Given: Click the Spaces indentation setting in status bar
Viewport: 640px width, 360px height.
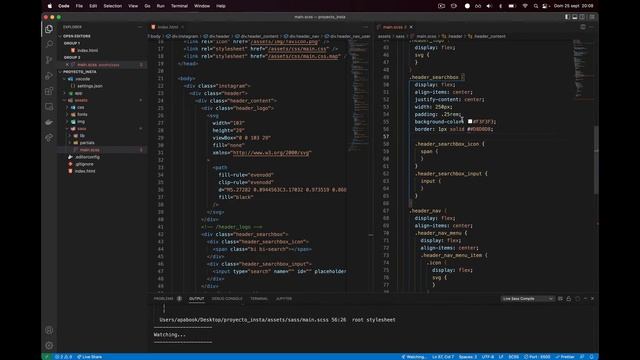Looking at the screenshot, I should (468, 357).
